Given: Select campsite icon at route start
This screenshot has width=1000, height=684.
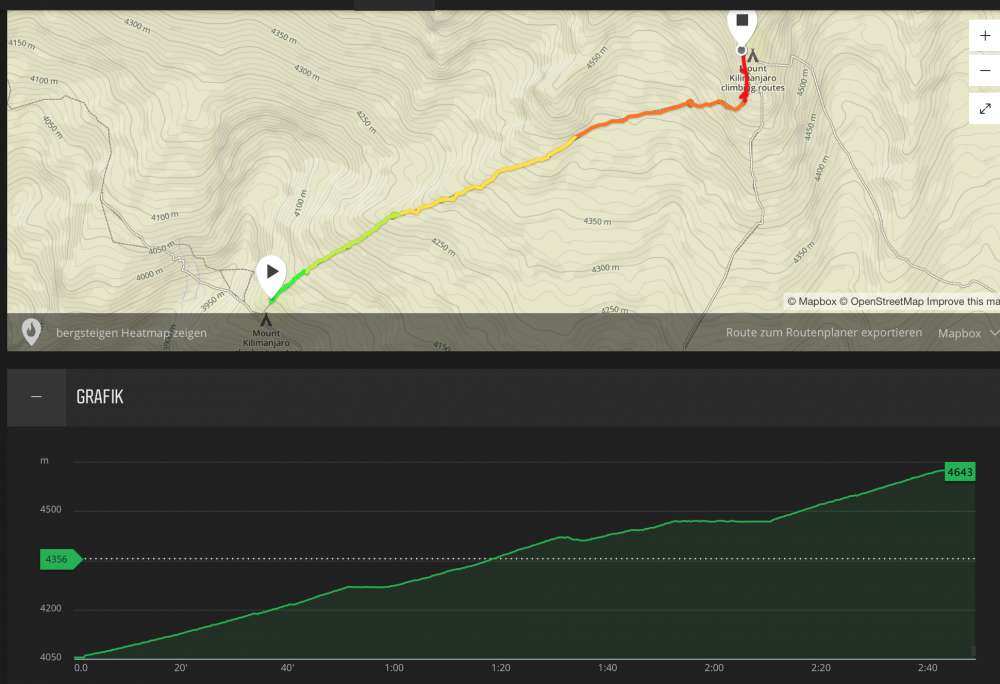Looking at the screenshot, I should (266, 320).
